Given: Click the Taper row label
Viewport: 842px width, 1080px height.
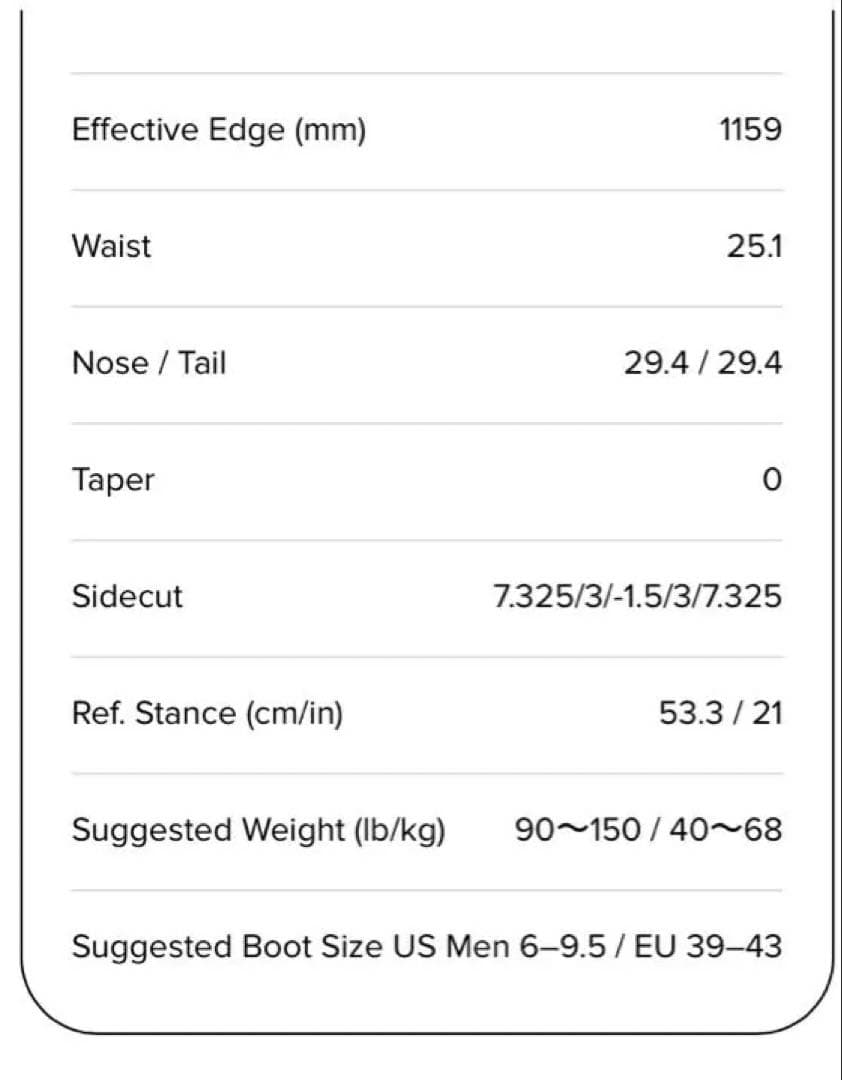Looking at the screenshot, I should (113, 480).
